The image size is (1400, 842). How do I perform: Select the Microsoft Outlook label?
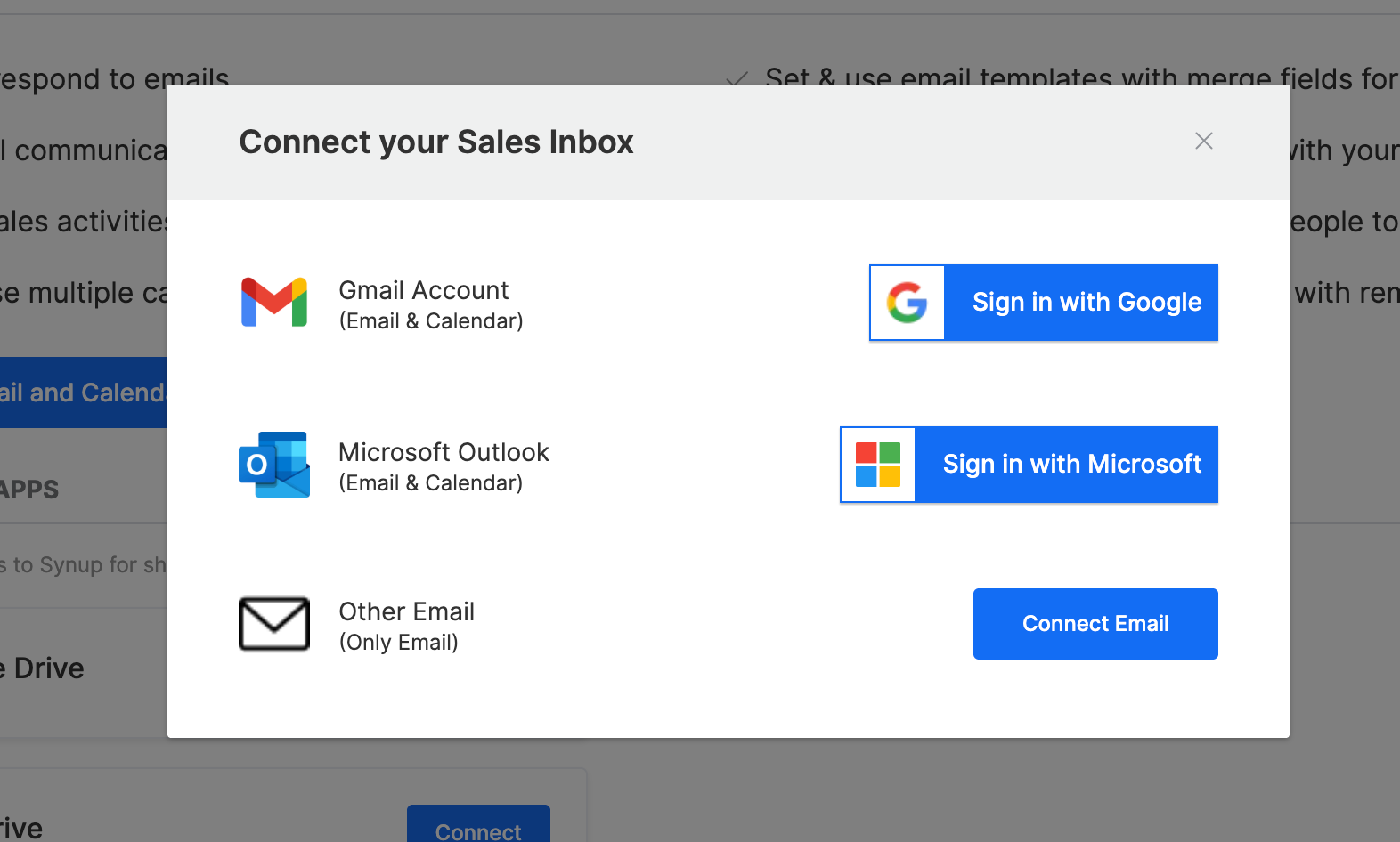coord(444,452)
